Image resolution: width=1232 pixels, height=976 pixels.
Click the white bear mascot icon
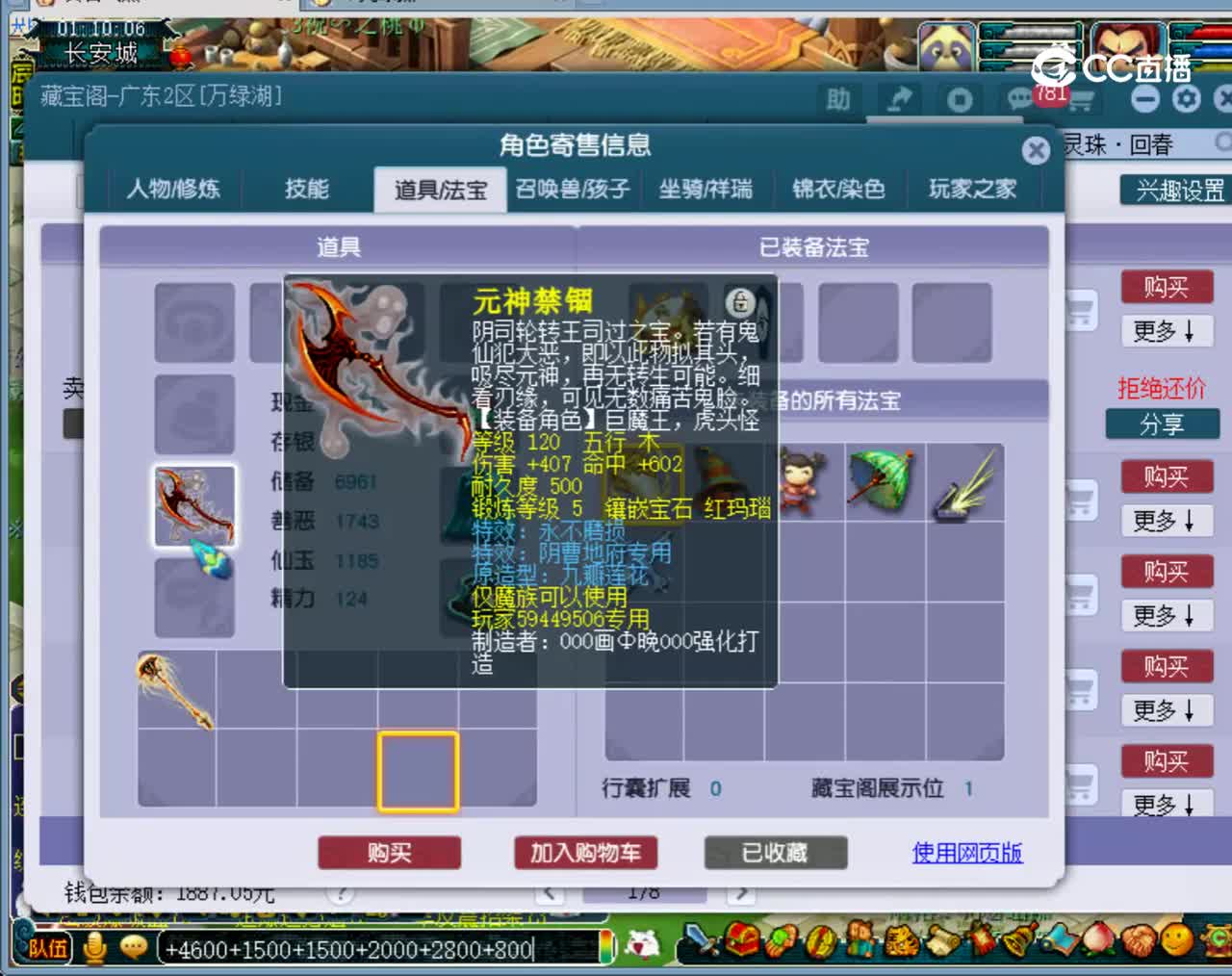tap(642, 946)
